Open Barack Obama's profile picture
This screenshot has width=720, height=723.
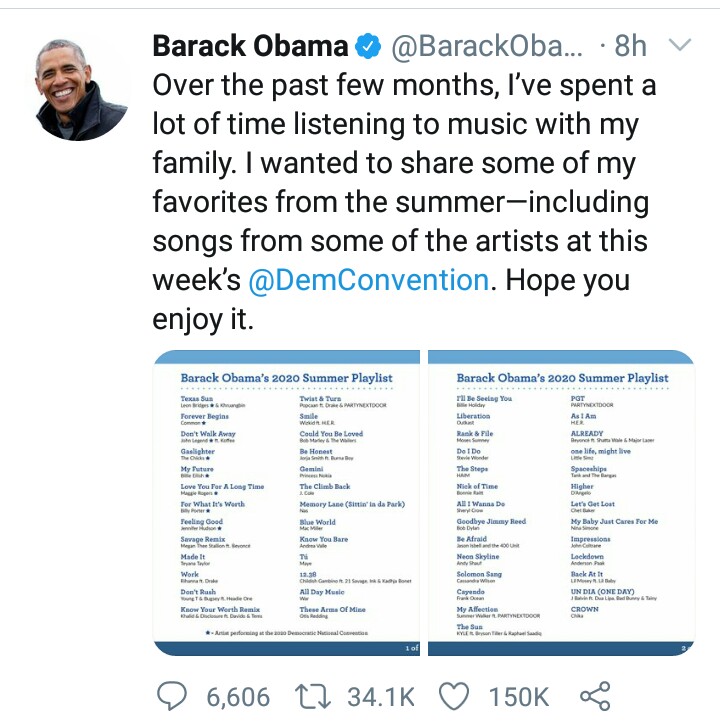click(82, 90)
